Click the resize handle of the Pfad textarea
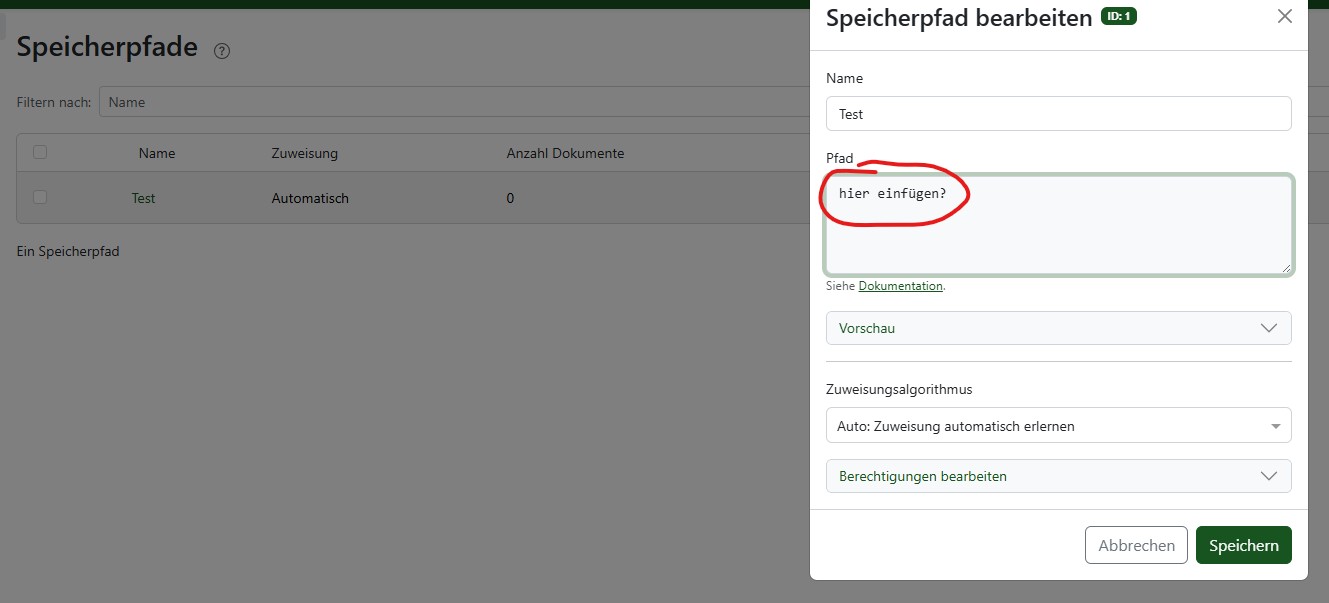The image size is (1329, 603). [x=1286, y=267]
